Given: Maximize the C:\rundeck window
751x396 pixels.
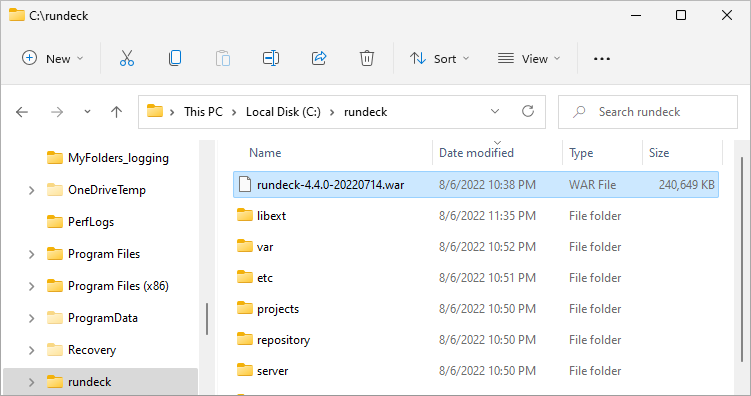Looking at the screenshot, I should click(681, 15).
